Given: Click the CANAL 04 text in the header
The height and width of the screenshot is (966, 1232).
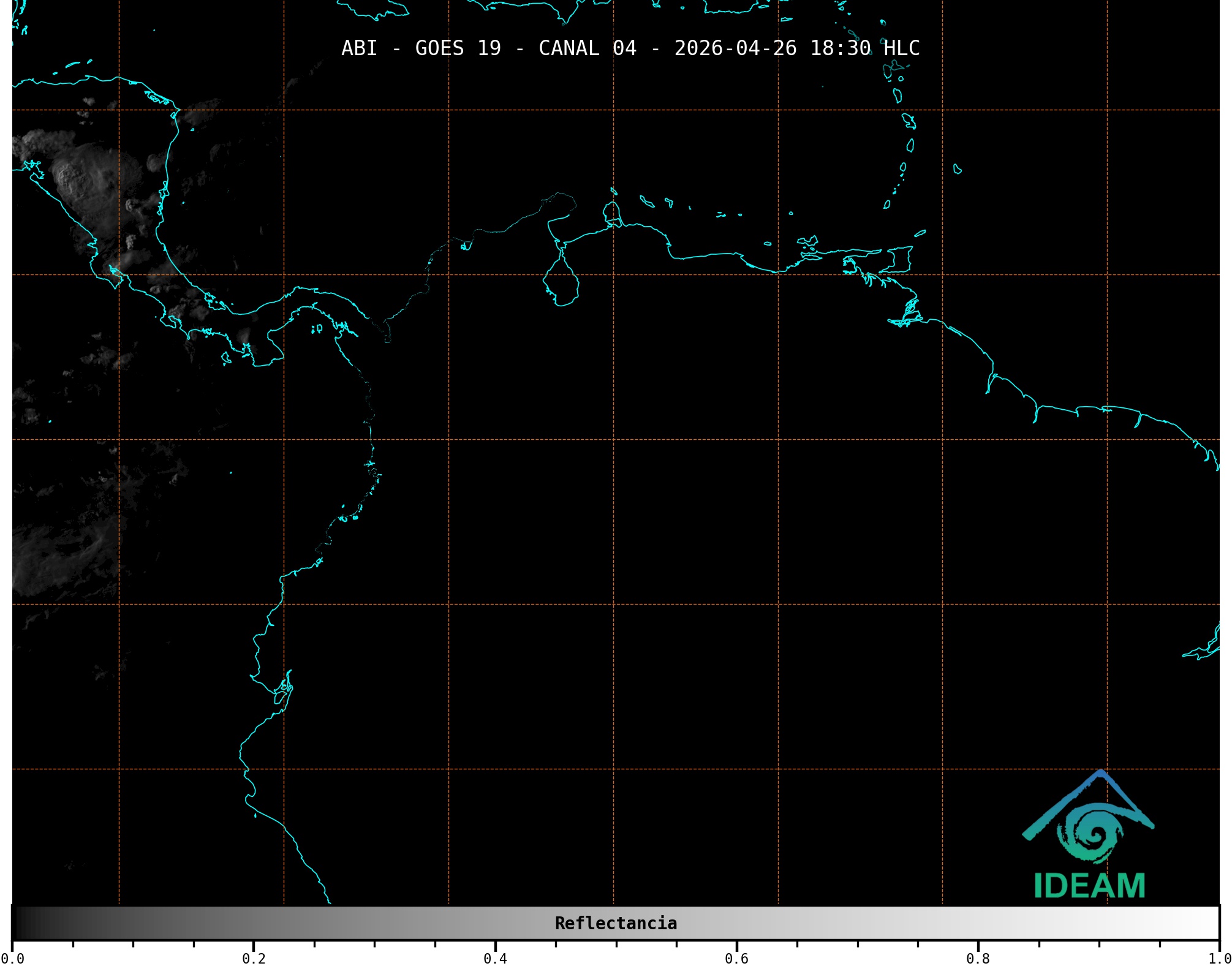Looking at the screenshot, I should click(587, 48).
